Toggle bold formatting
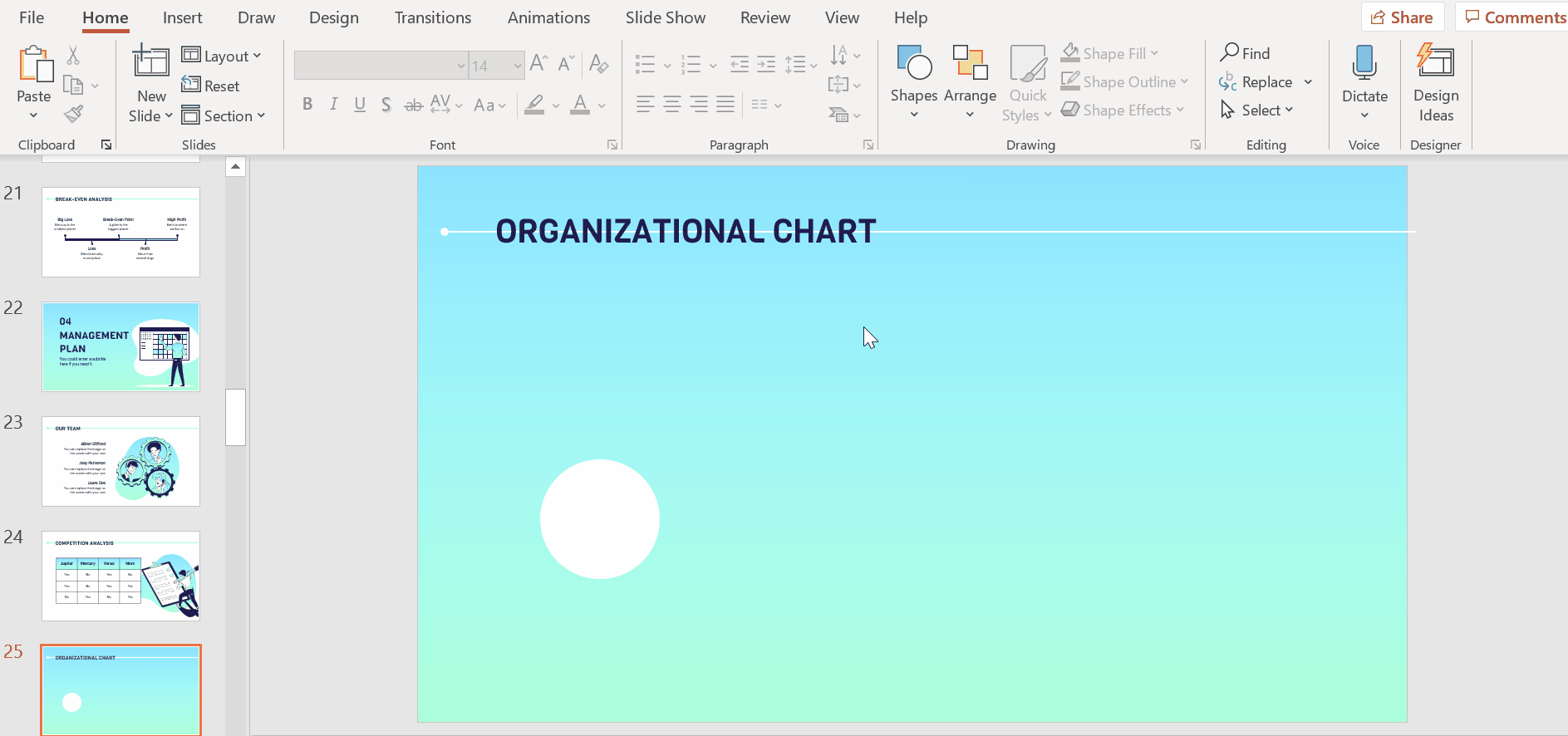 click(x=307, y=105)
